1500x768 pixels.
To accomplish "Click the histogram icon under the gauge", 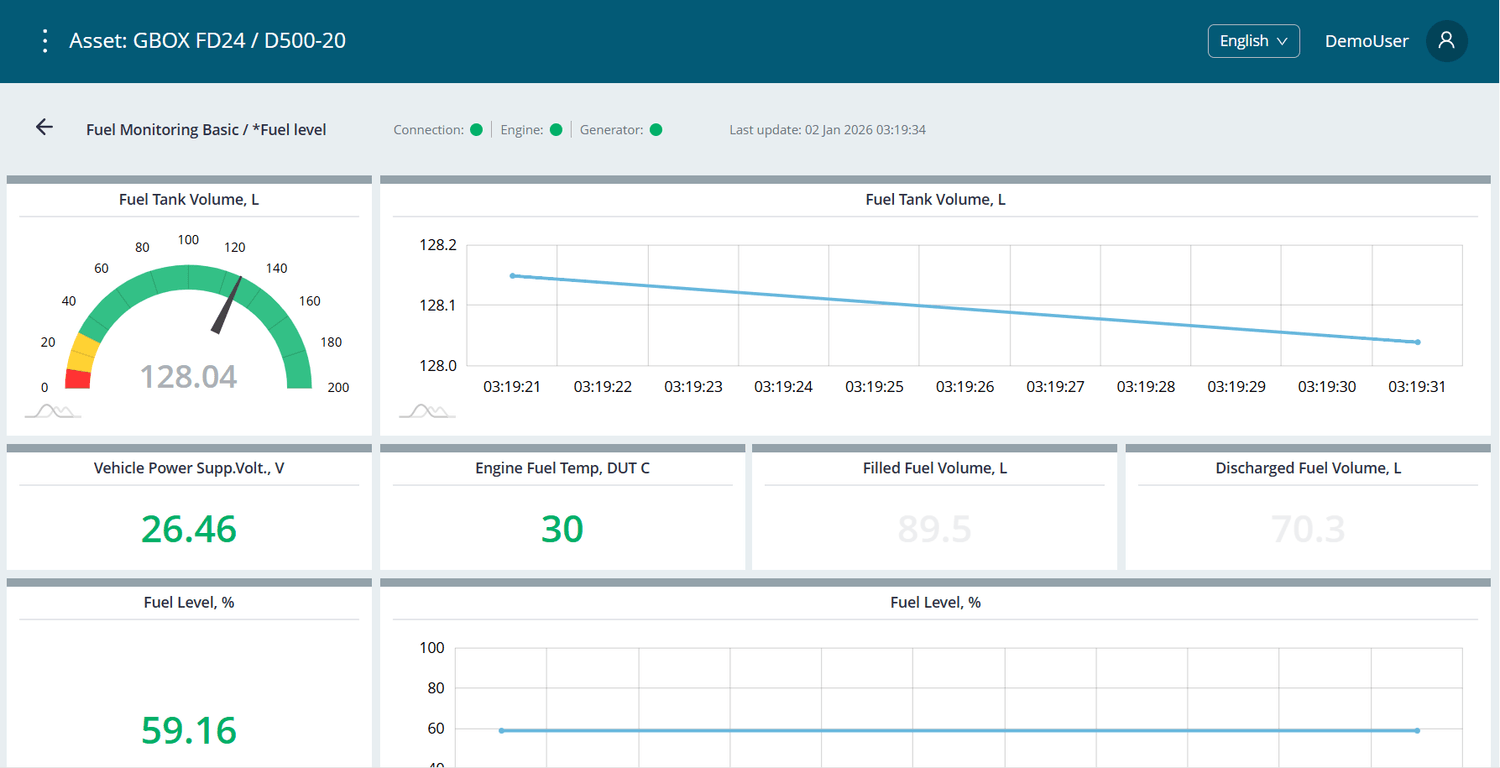I will tap(52, 411).
